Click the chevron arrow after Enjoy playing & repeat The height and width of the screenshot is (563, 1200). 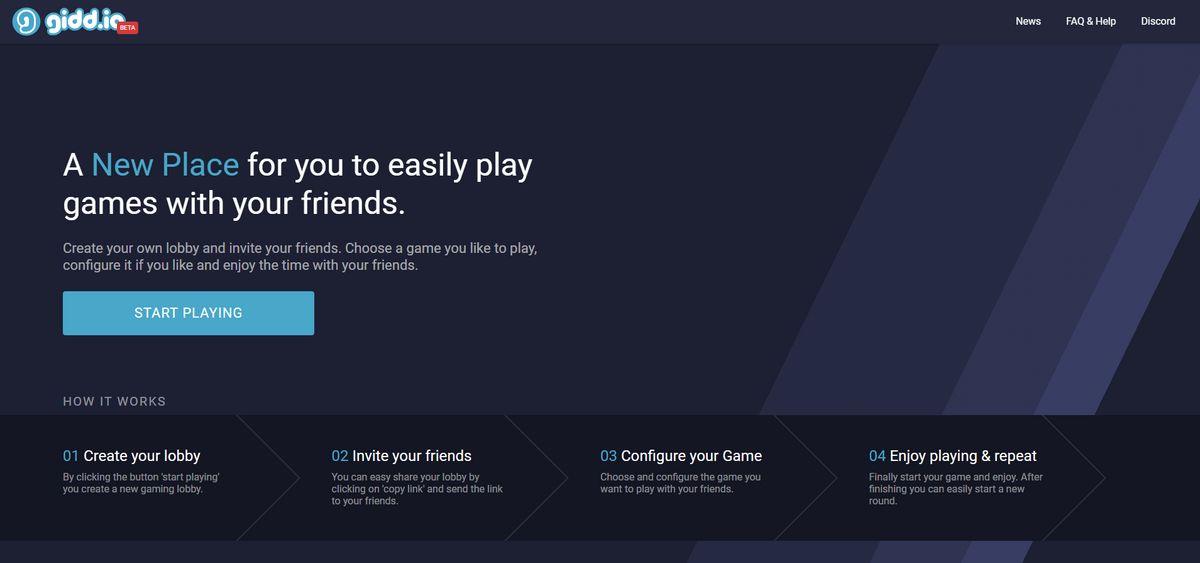1074,478
